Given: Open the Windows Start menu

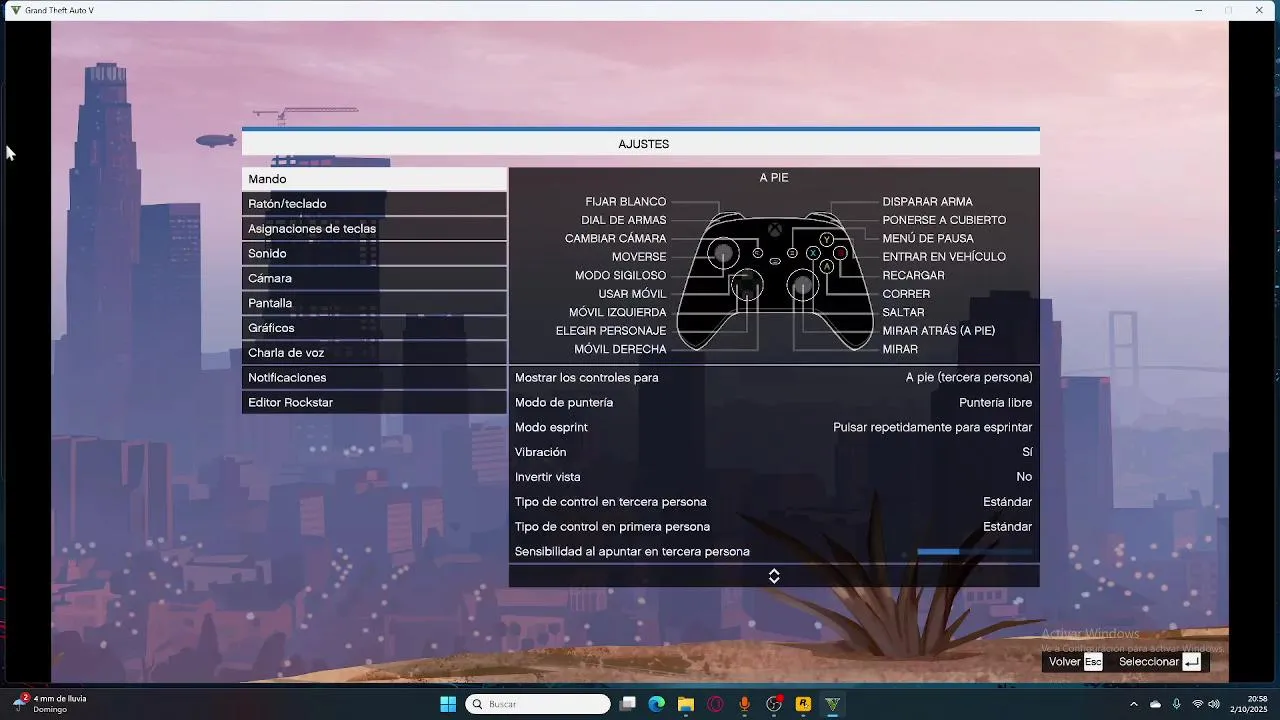Looking at the screenshot, I should 448,704.
